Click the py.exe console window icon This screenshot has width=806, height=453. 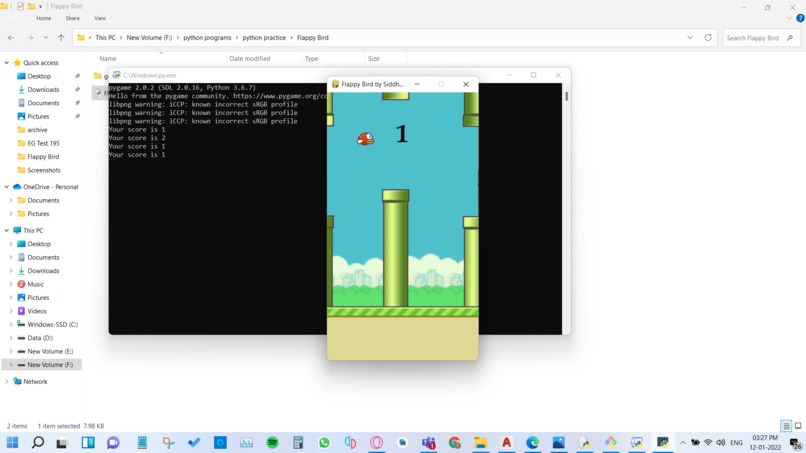pos(116,75)
